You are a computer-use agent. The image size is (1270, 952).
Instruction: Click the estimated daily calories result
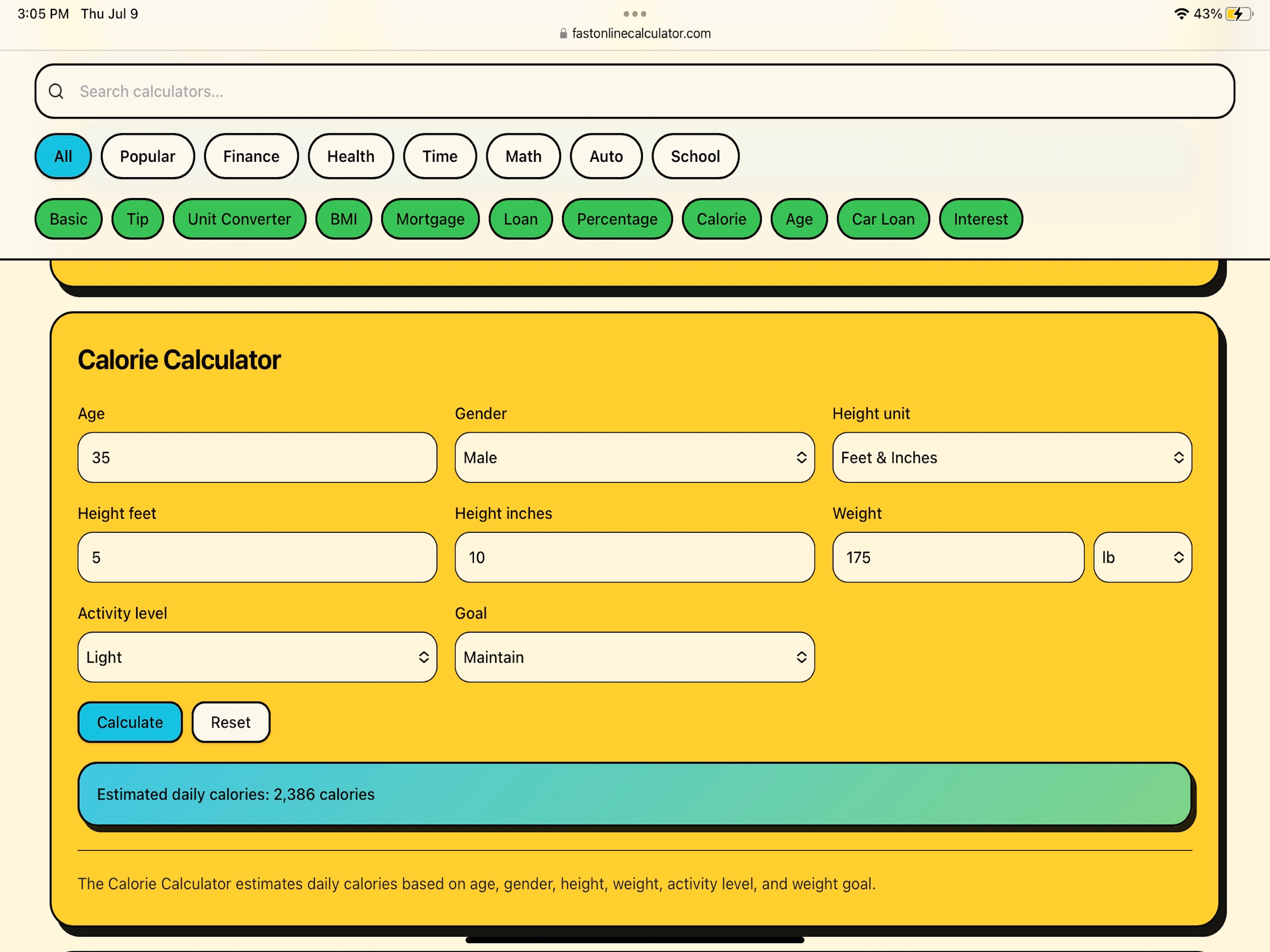click(635, 795)
